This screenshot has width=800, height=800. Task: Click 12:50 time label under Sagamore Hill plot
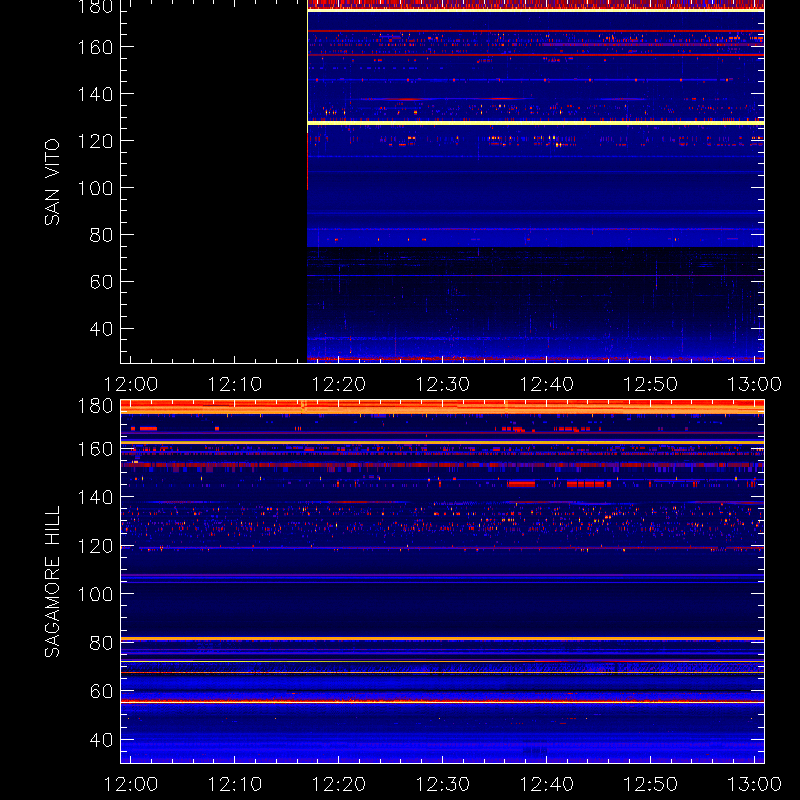(x=651, y=784)
